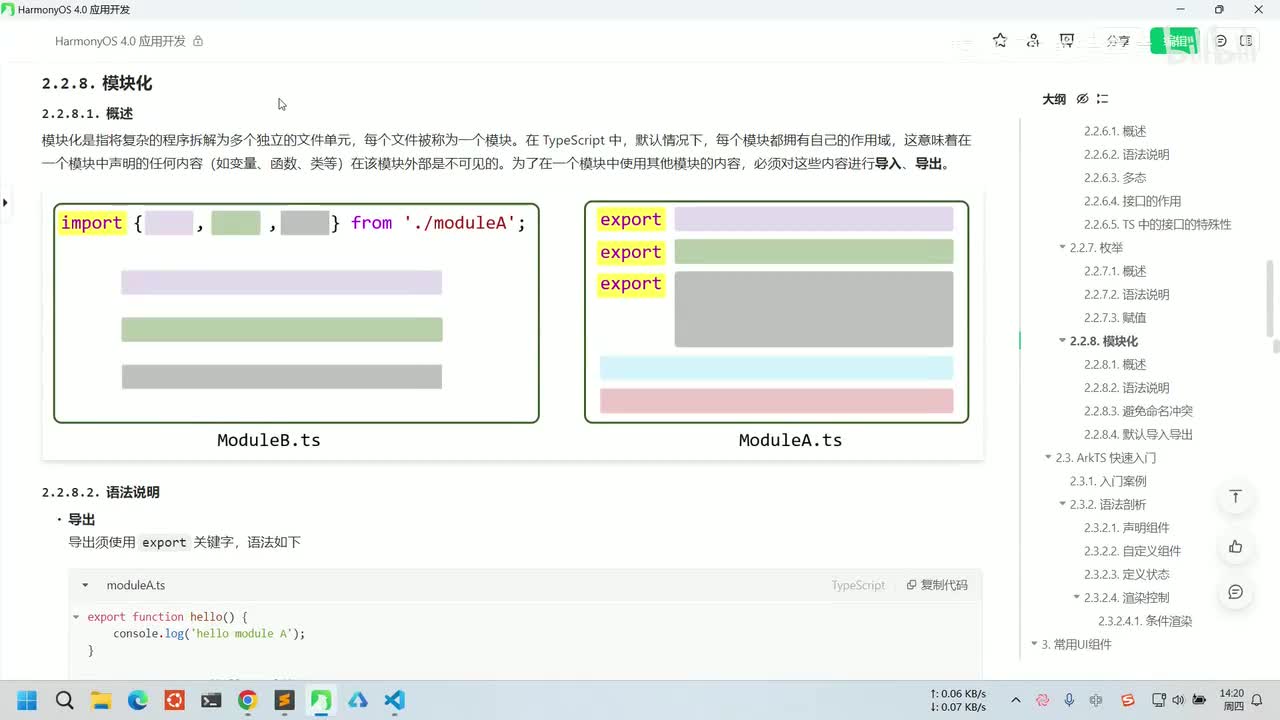
Task: Go to outline item 2.2.7.1. 概述
Action: [x=1115, y=271]
